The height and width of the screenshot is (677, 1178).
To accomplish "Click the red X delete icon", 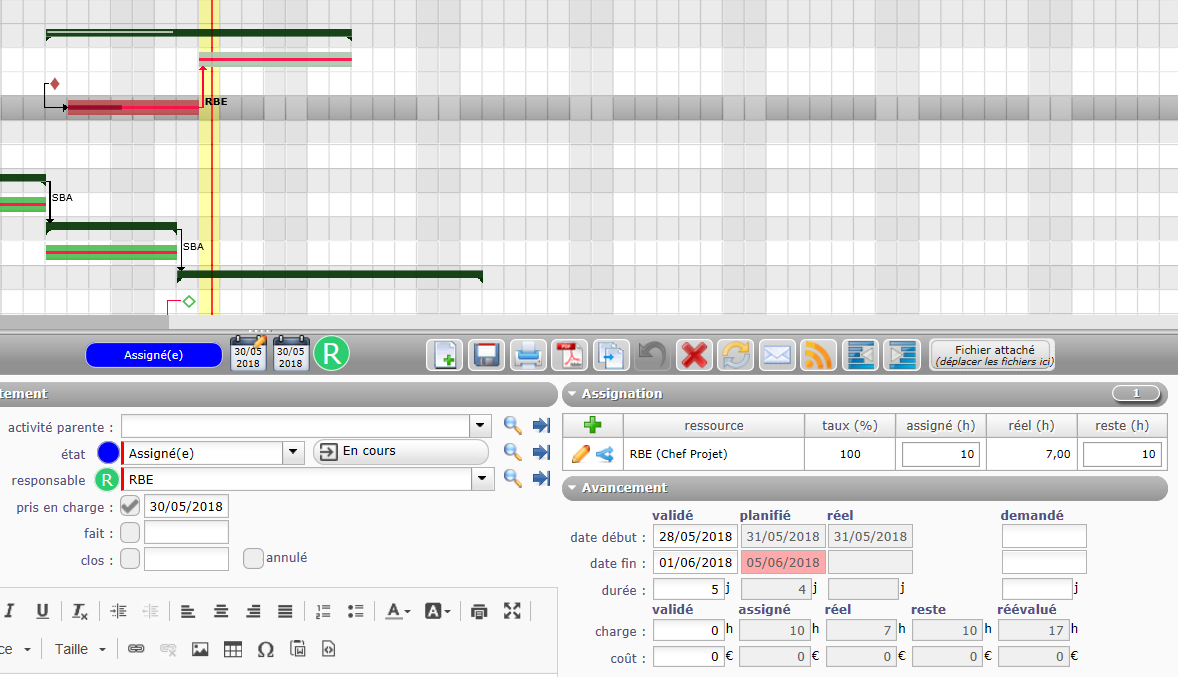I will (x=693, y=355).
